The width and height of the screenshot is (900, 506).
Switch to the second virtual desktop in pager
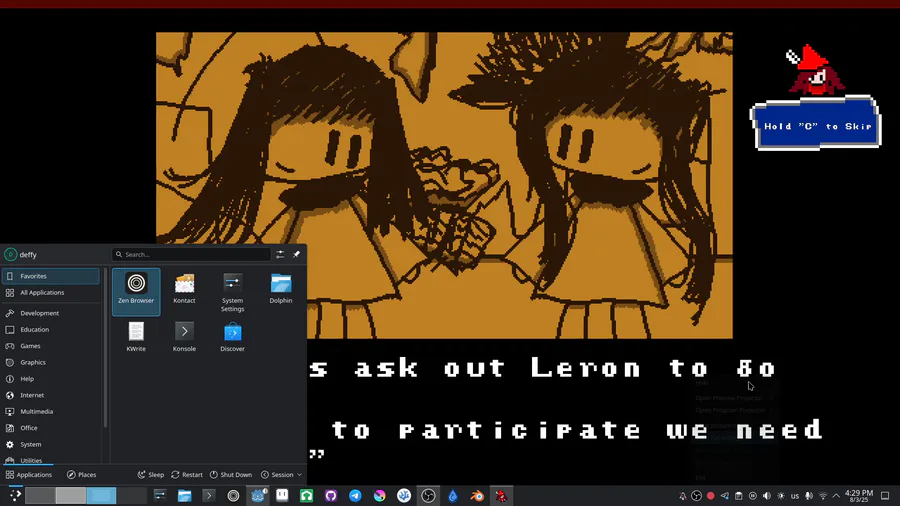click(71, 495)
